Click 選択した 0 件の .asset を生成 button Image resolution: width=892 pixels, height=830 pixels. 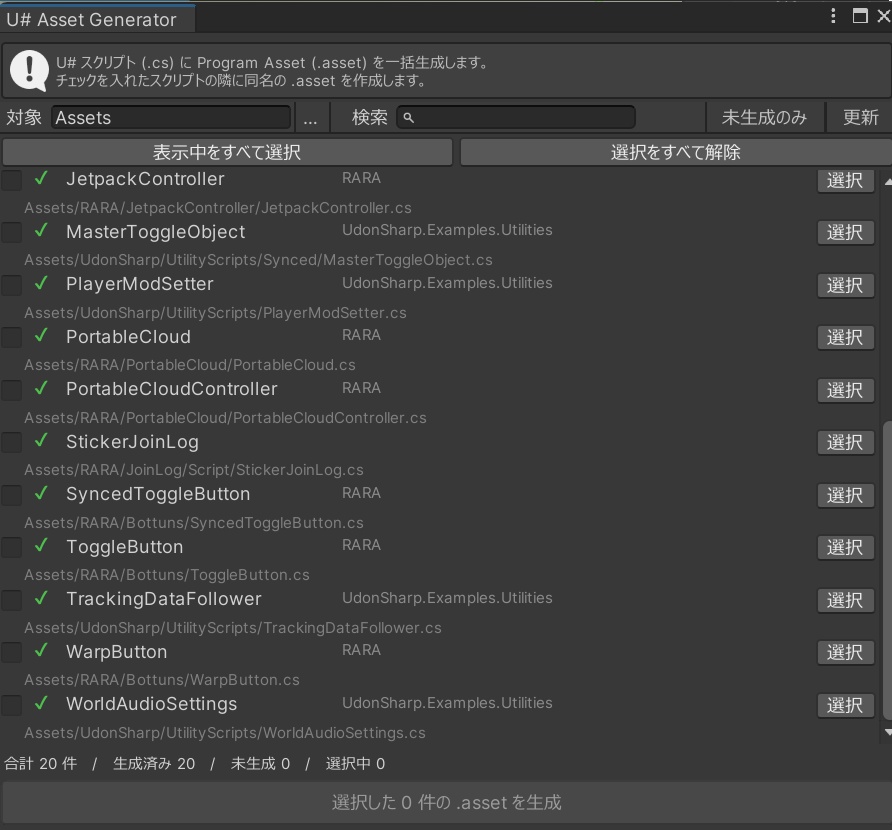(x=447, y=802)
